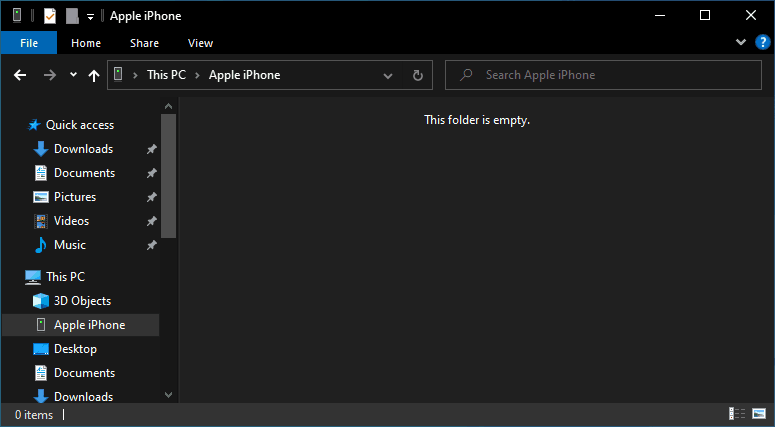Switch to the View ribbon tab

201,43
